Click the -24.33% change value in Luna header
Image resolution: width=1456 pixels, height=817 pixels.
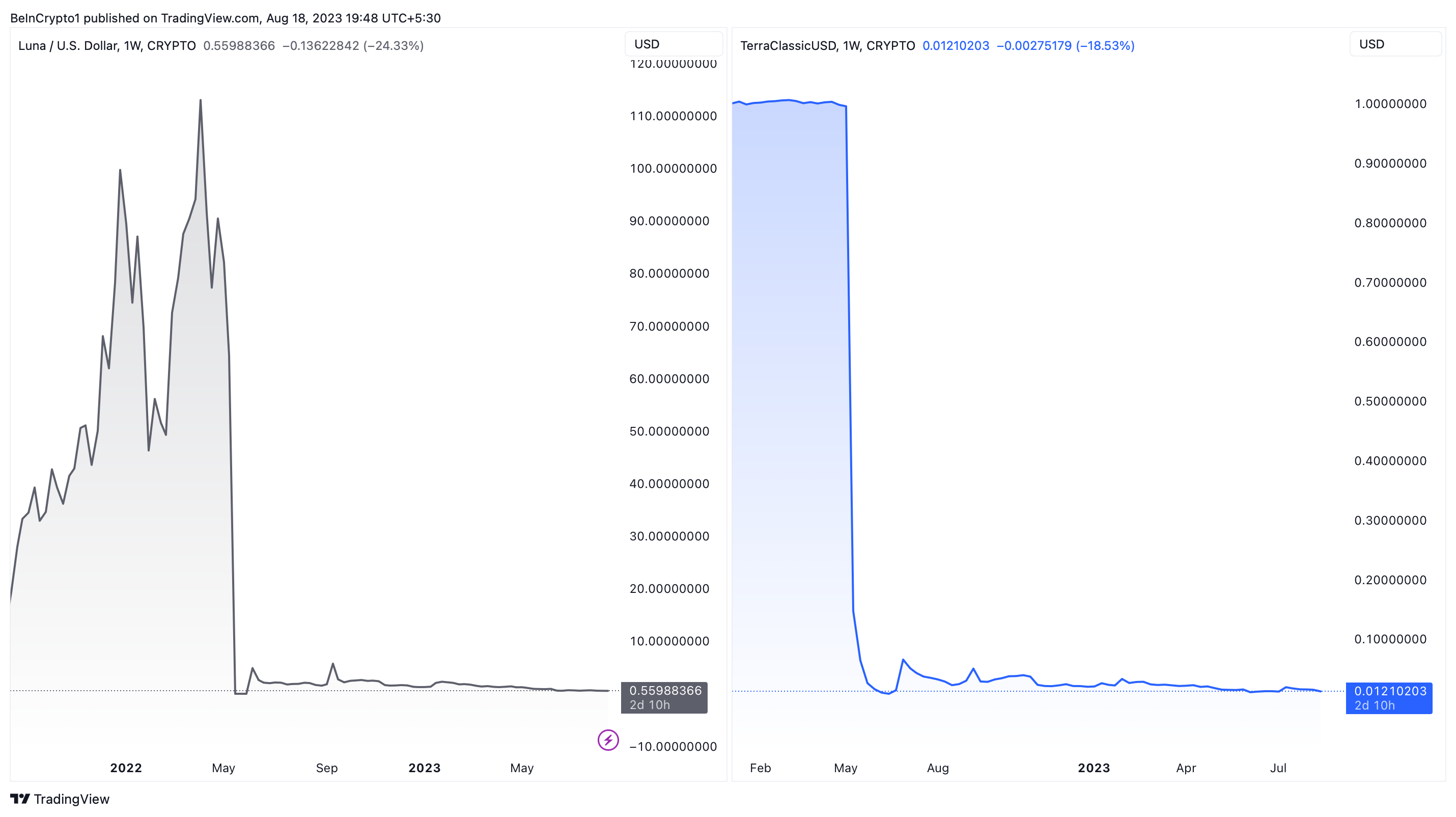[x=394, y=46]
